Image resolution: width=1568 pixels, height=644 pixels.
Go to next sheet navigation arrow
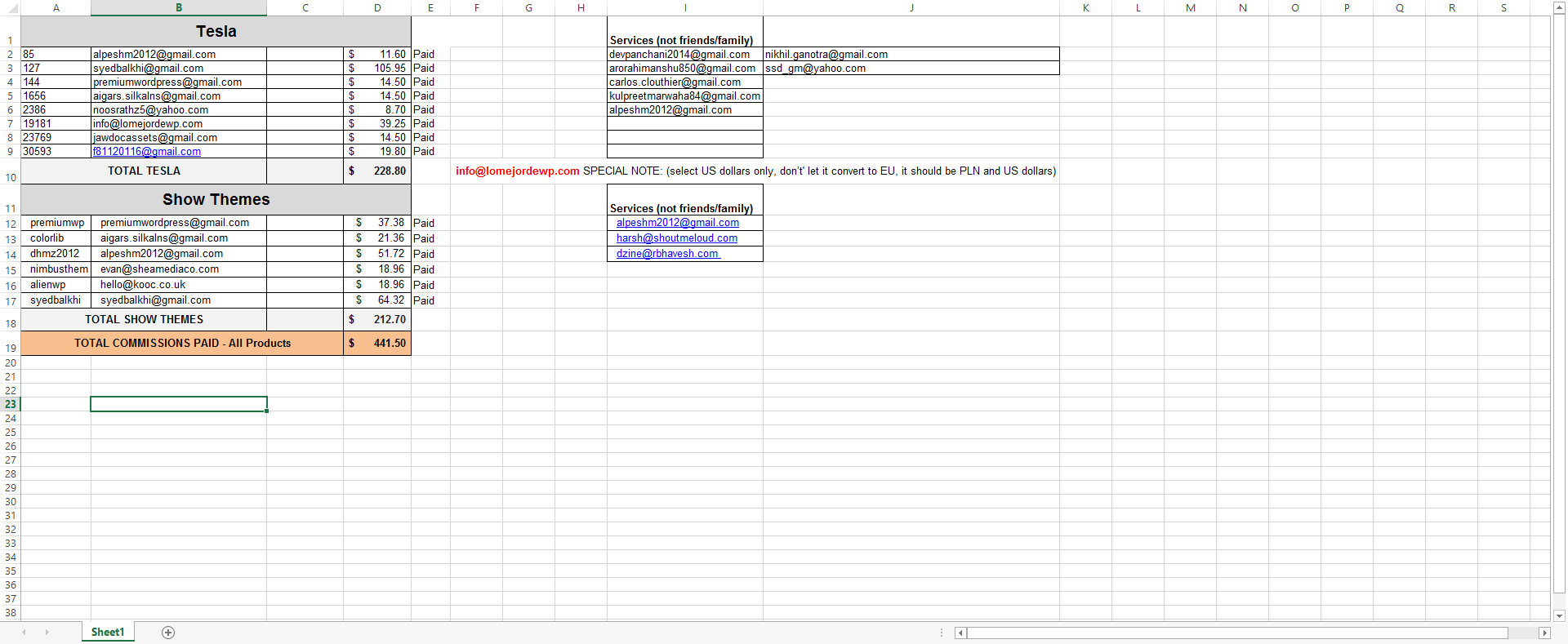tap(47, 633)
